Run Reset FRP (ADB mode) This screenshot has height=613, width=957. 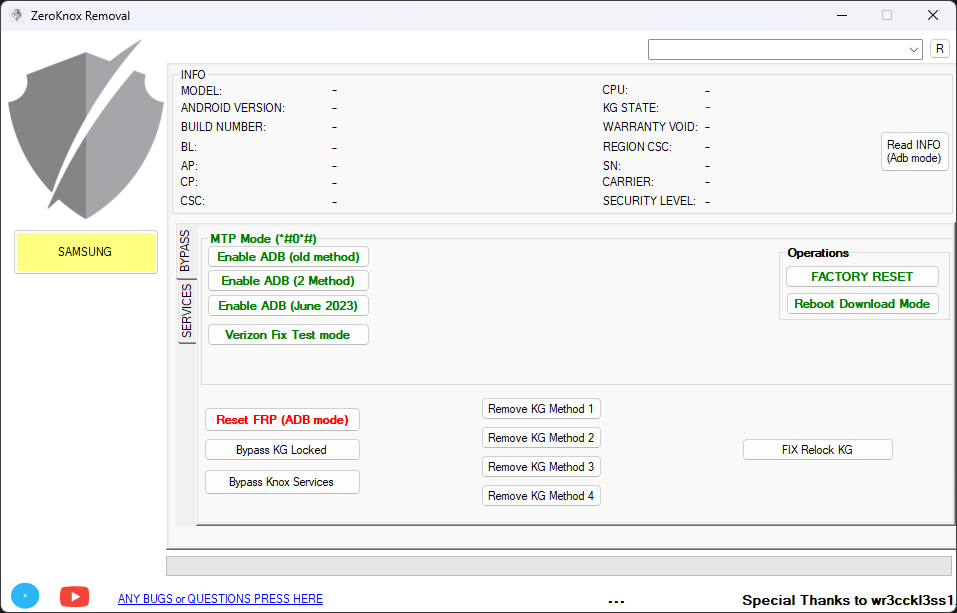pos(281,419)
